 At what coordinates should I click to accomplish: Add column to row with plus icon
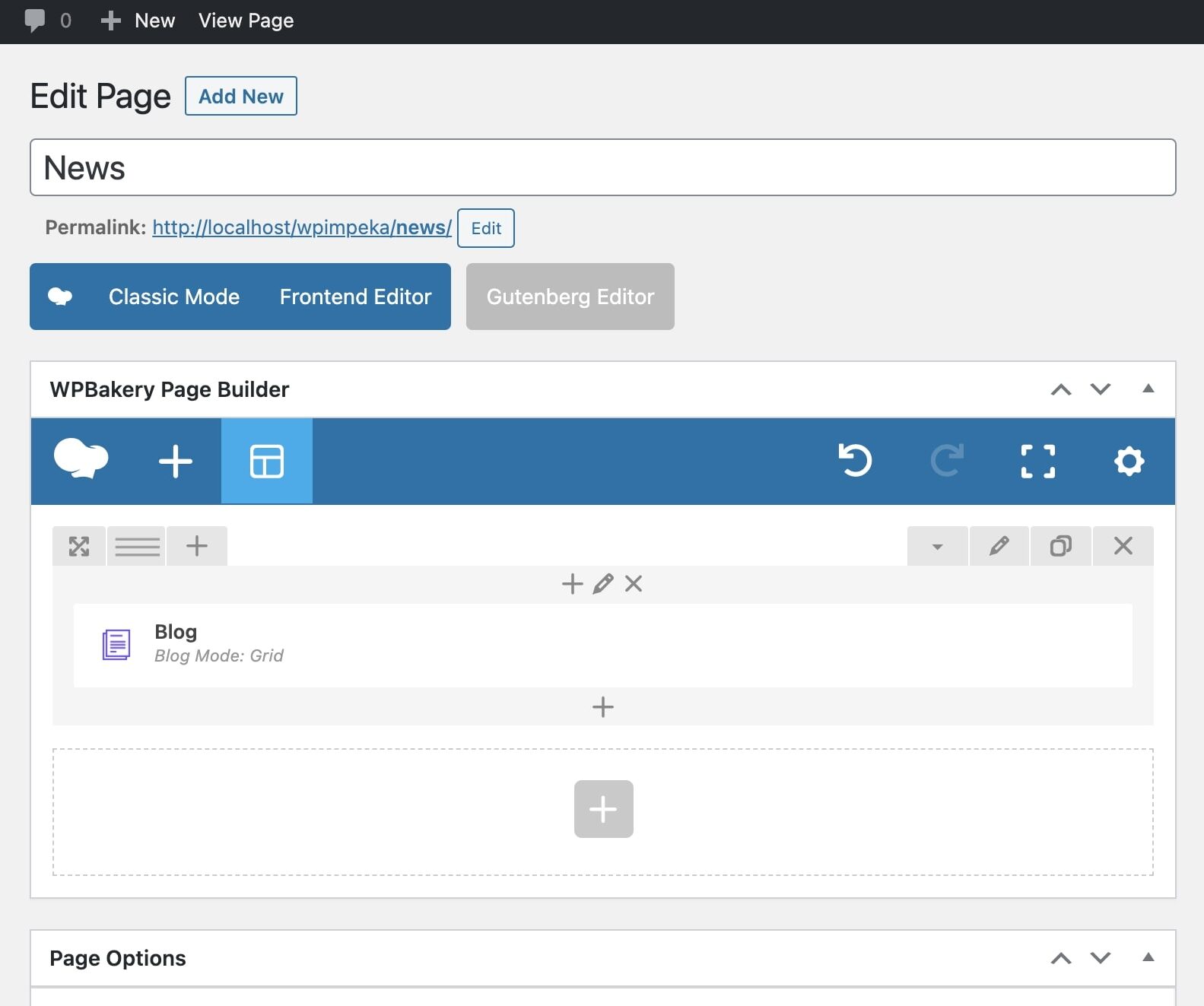click(197, 546)
